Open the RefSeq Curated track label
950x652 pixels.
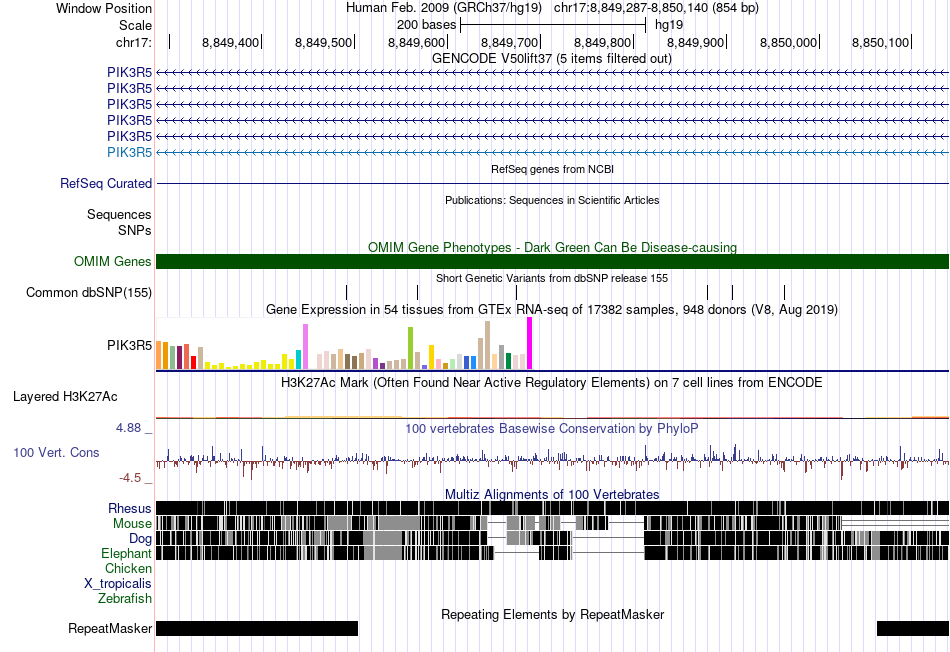(x=105, y=184)
